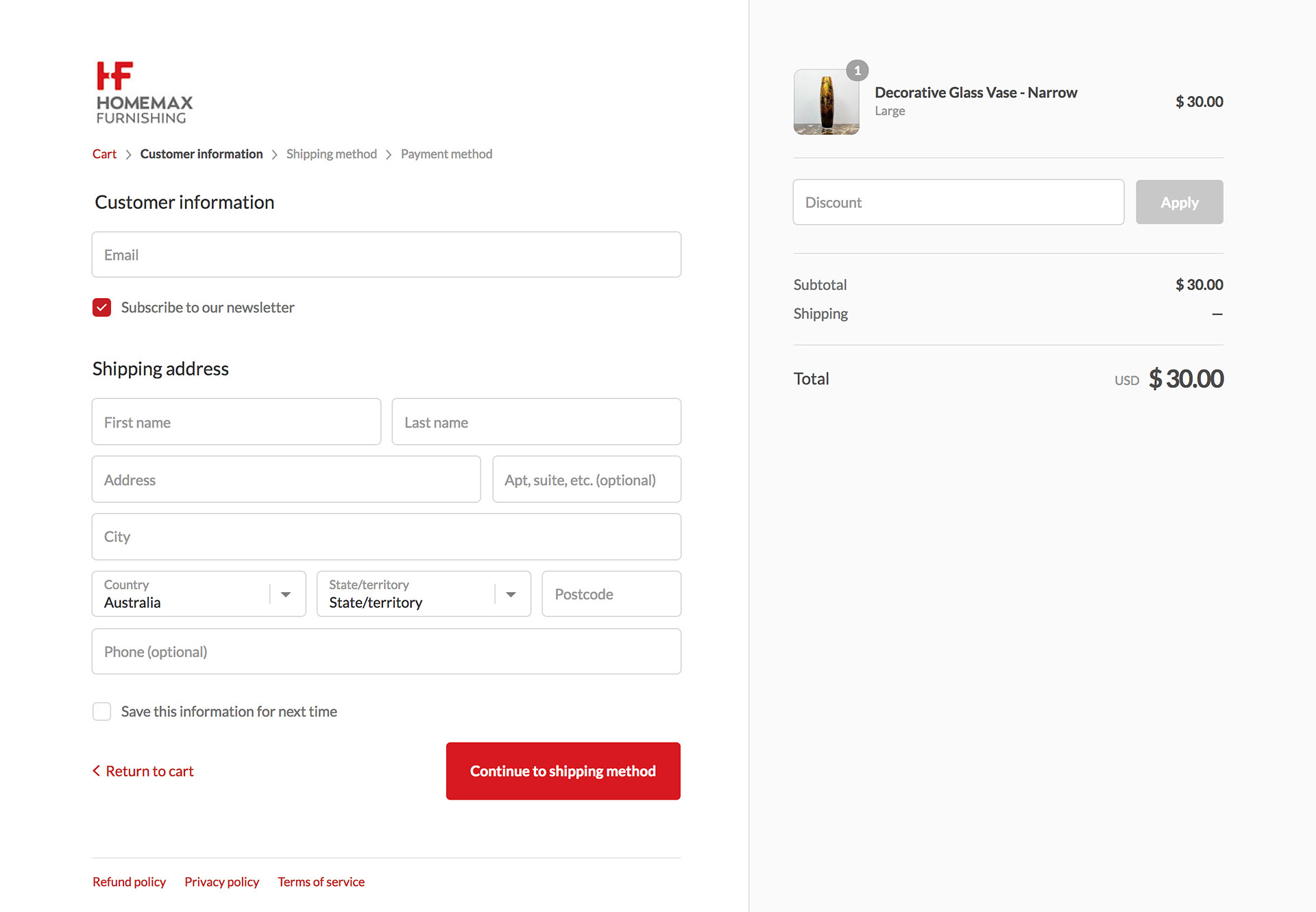Open Terms of service link
The image size is (1316, 912).
(x=321, y=882)
